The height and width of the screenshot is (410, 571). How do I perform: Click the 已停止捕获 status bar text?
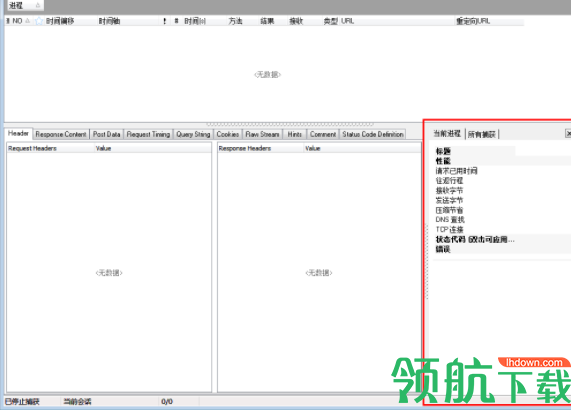(23, 402)
